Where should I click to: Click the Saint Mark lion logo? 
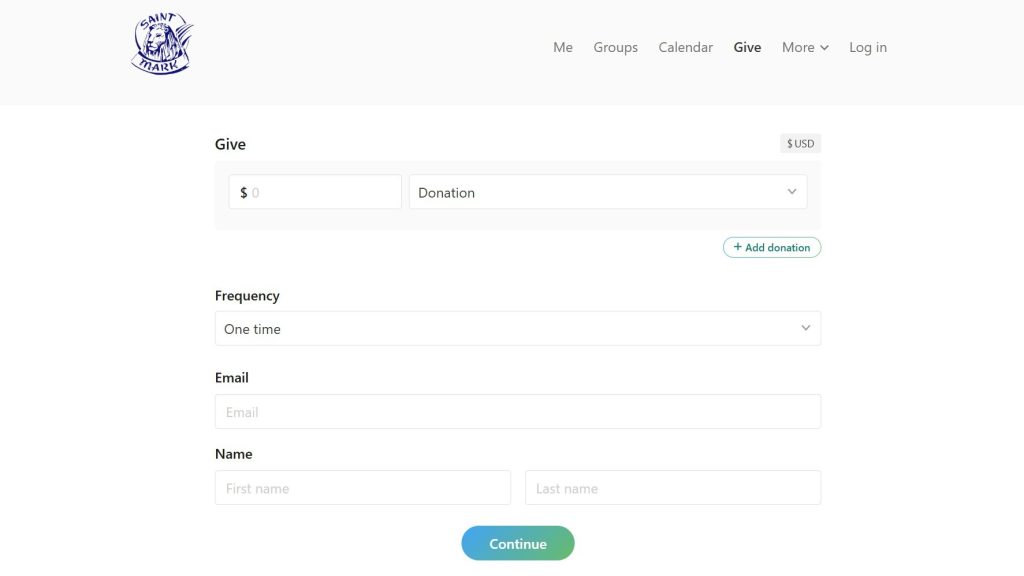coord(162,44)
